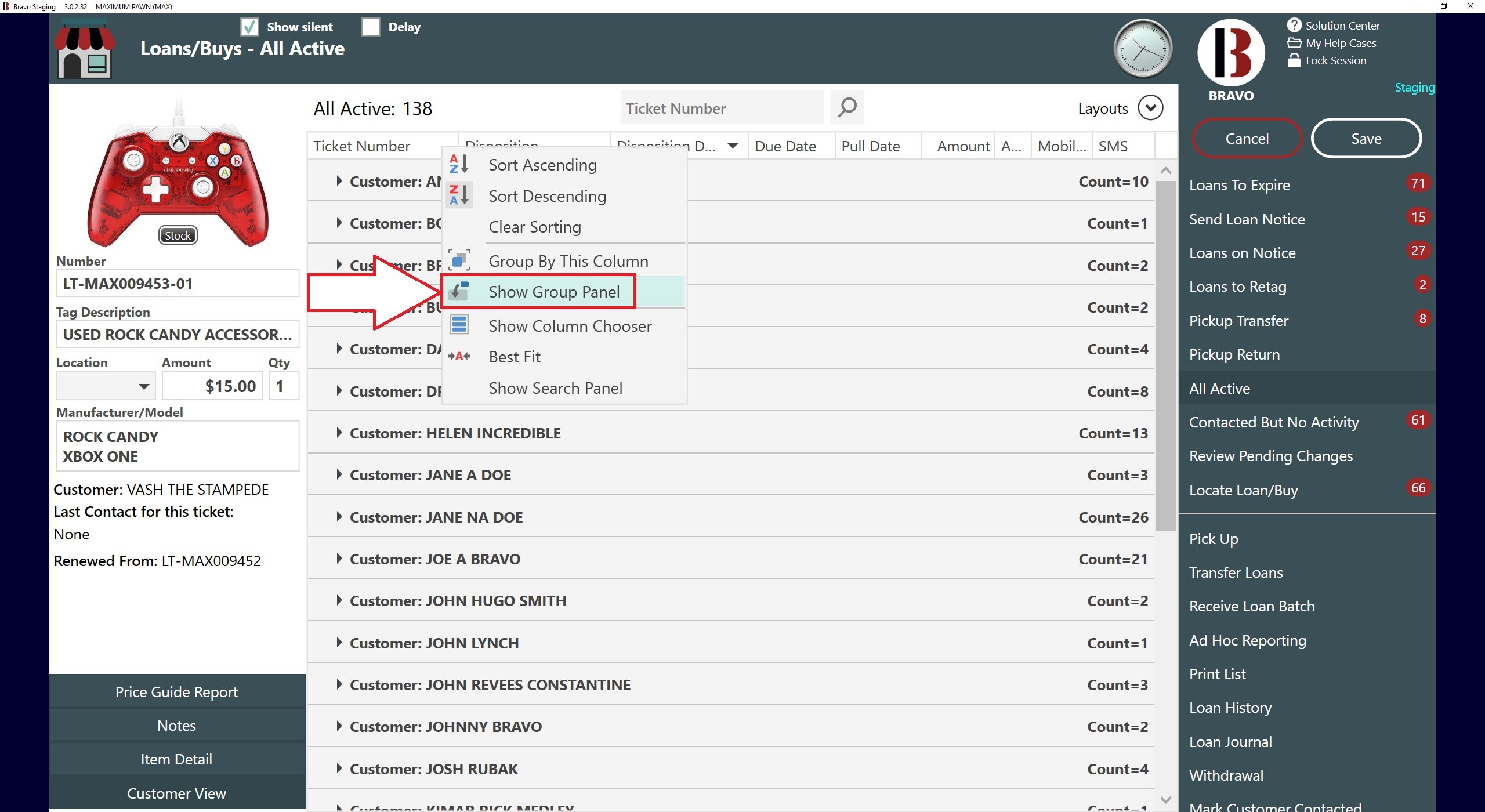This screenshot has height=812, width=1485.
Task: Click the Loans To Expire 71 badge
Action: [1418, 183]
